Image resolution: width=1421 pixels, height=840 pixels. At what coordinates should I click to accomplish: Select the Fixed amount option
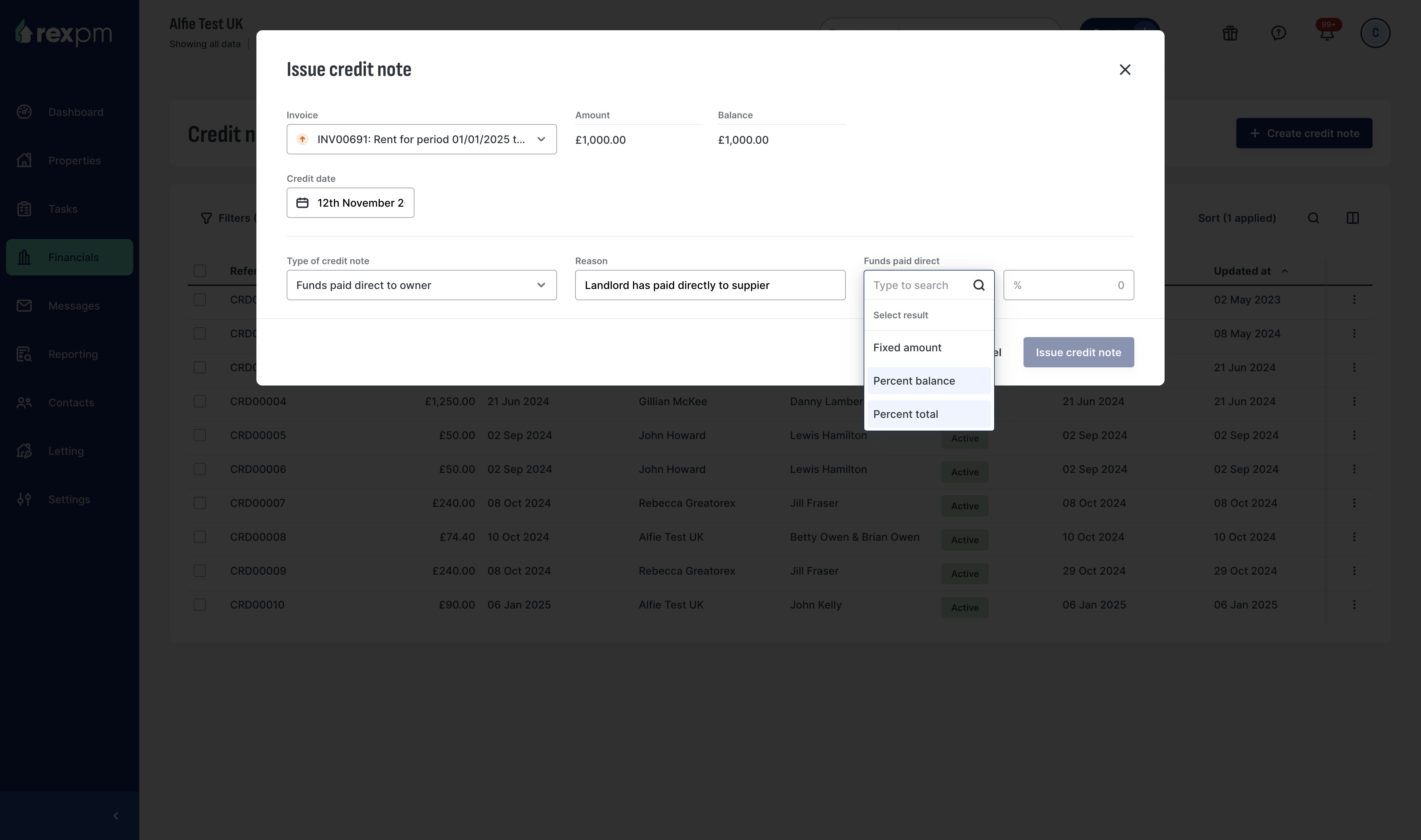click(929, 348)
